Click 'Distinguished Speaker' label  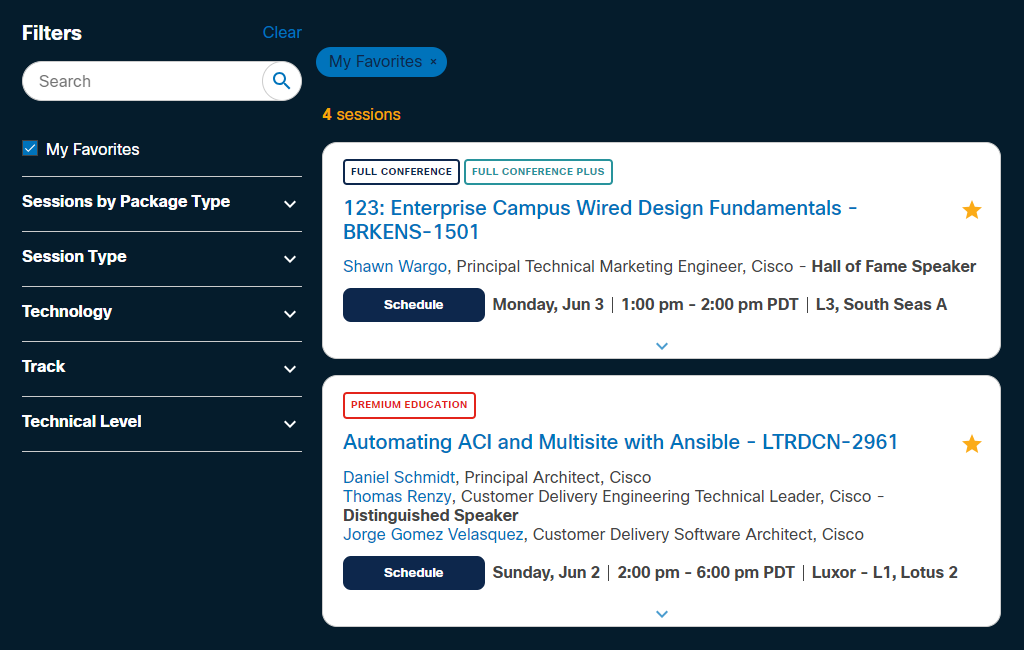coord(430,515)
